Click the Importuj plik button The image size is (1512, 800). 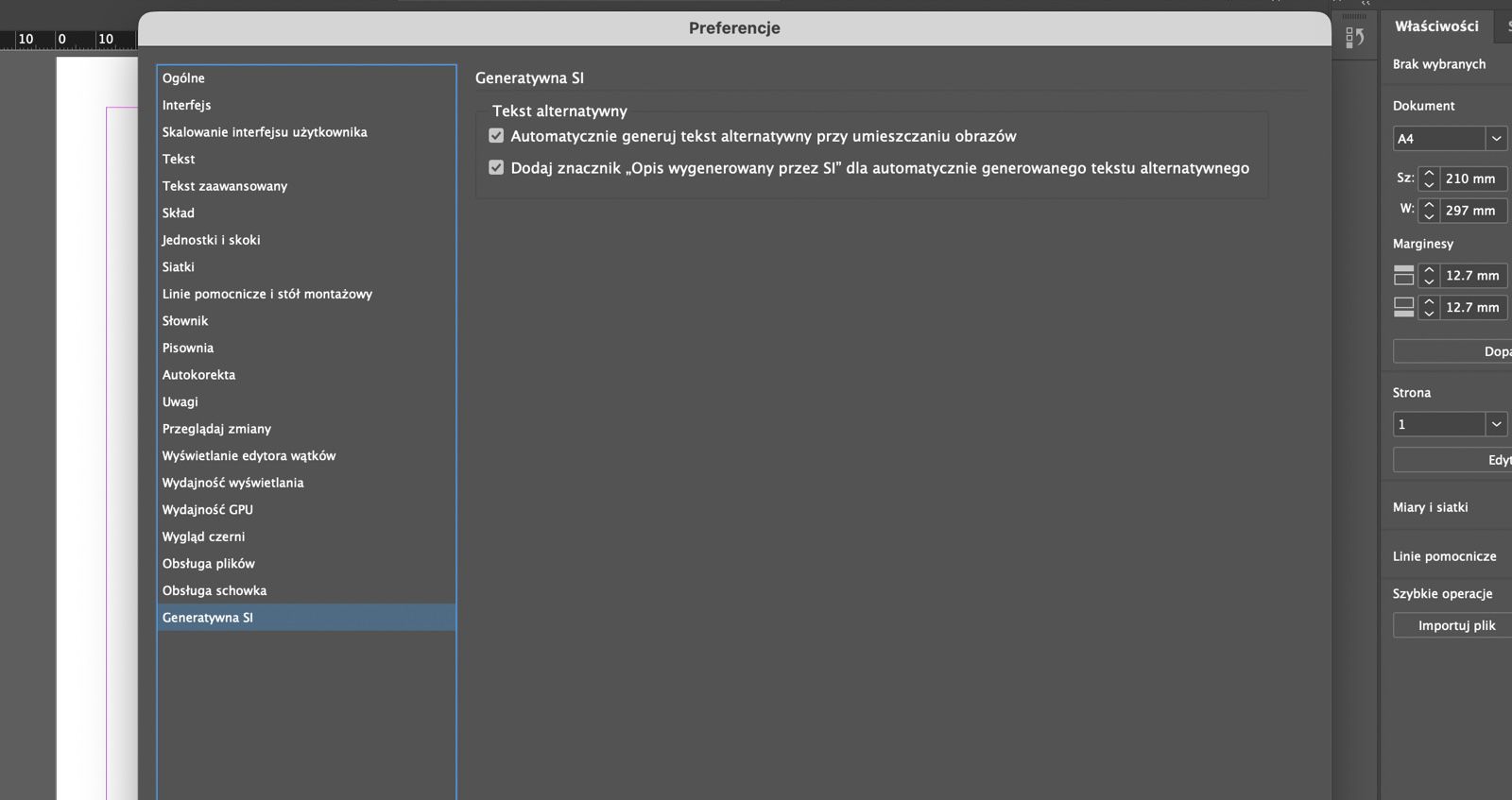coord(1452,625)
